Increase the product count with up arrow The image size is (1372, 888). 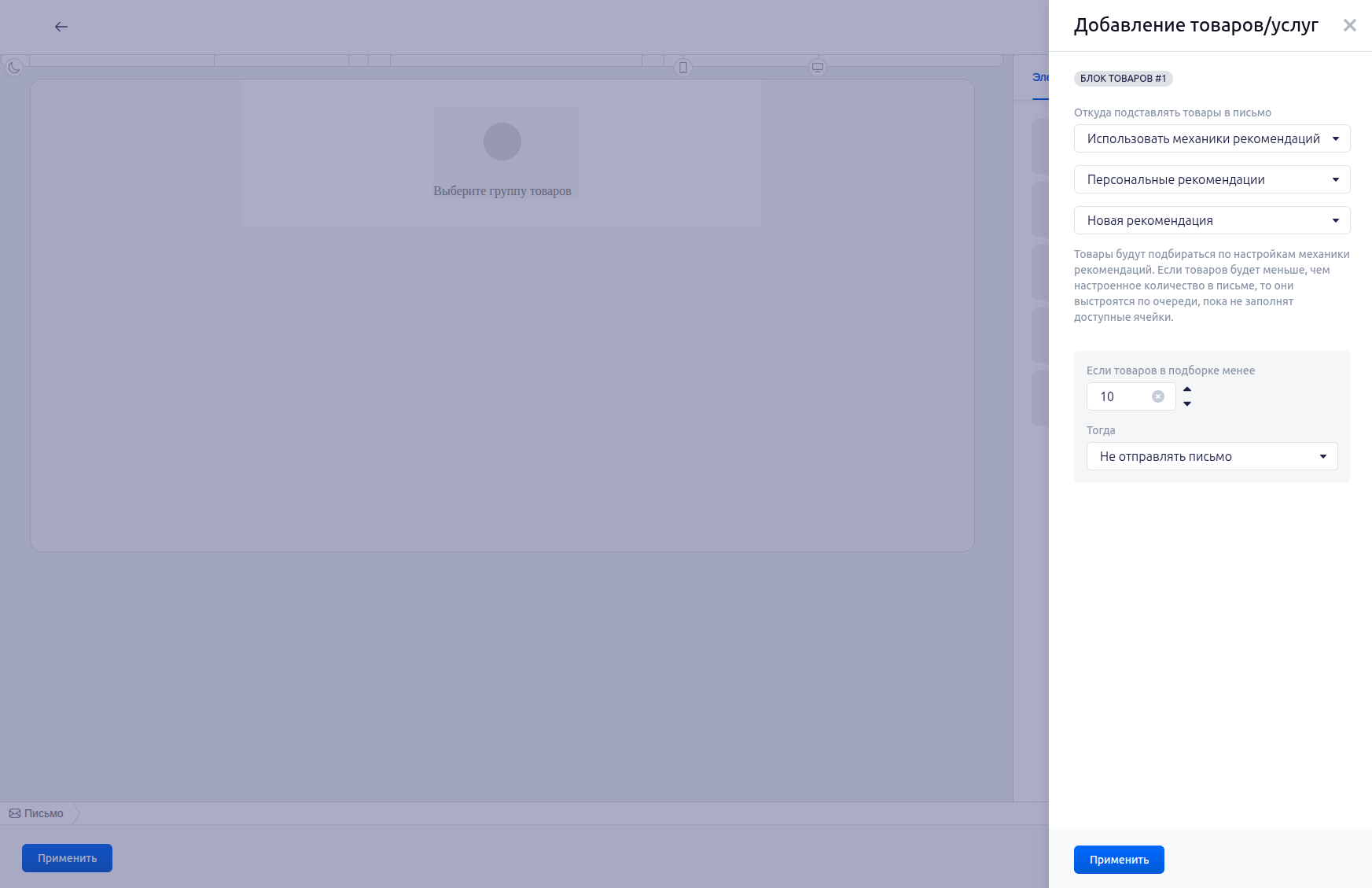coord(1187,389)
